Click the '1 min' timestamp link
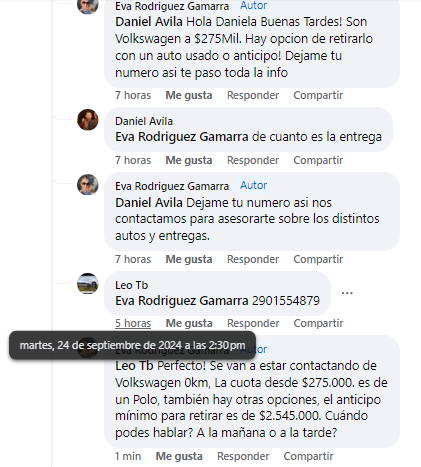421x467 pixels. [x=128, y=456]
